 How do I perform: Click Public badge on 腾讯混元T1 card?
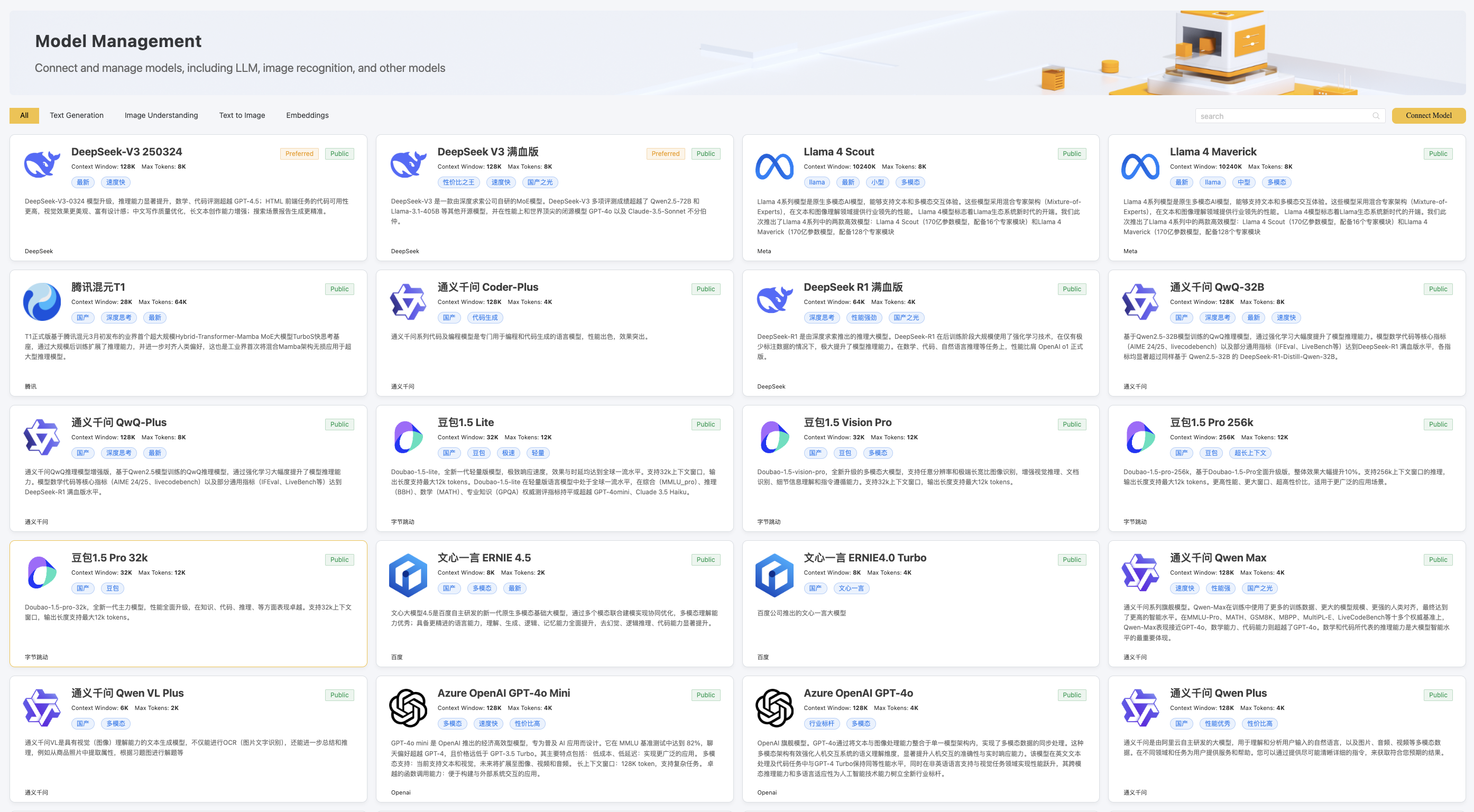pyautogui.click(x=339, y=289)
